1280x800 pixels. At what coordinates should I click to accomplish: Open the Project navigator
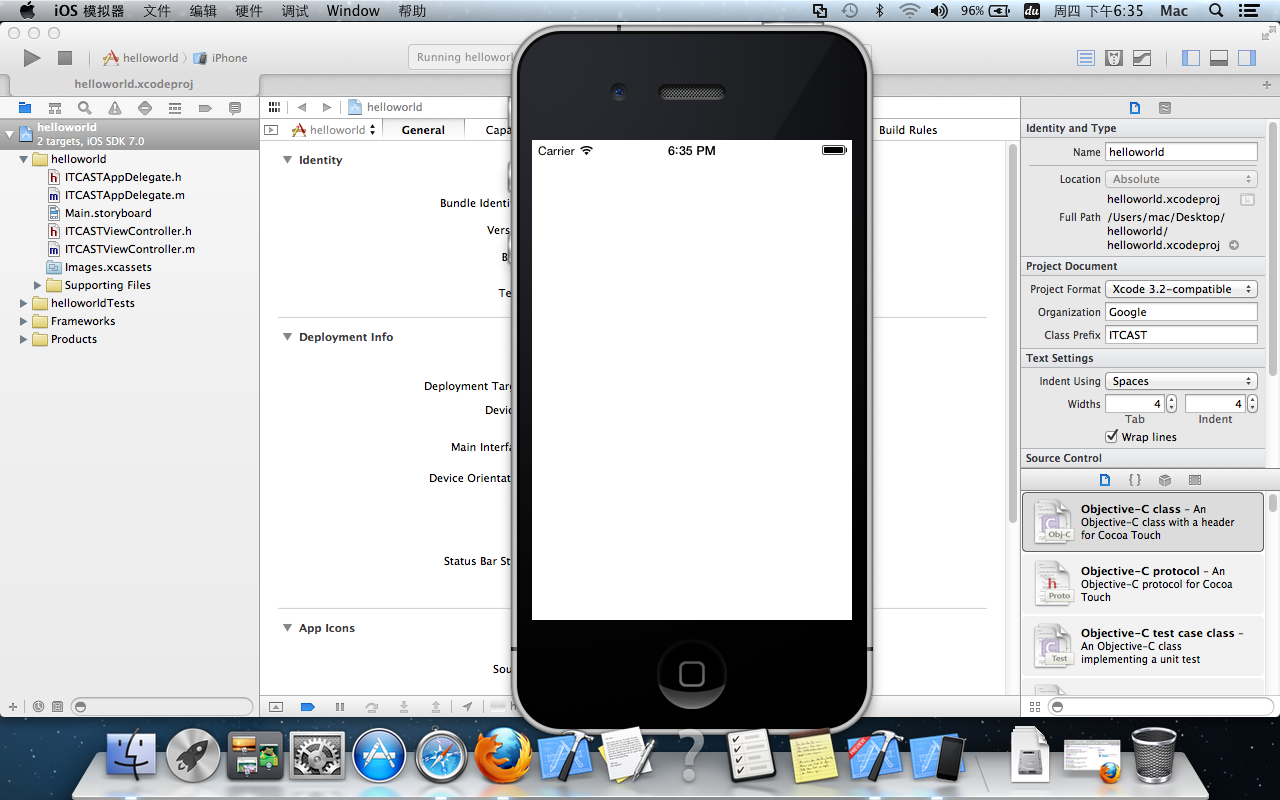coord(25,108)
